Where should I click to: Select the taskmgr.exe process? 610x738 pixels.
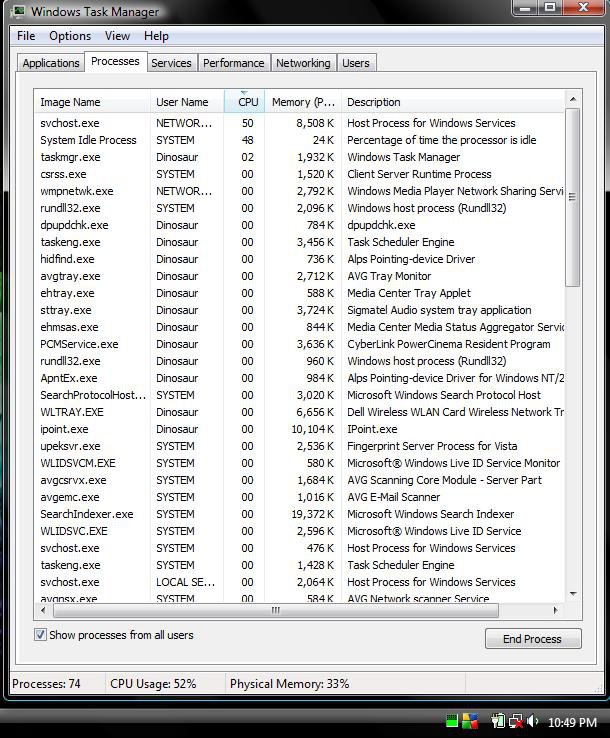click(x=299, y=157)
